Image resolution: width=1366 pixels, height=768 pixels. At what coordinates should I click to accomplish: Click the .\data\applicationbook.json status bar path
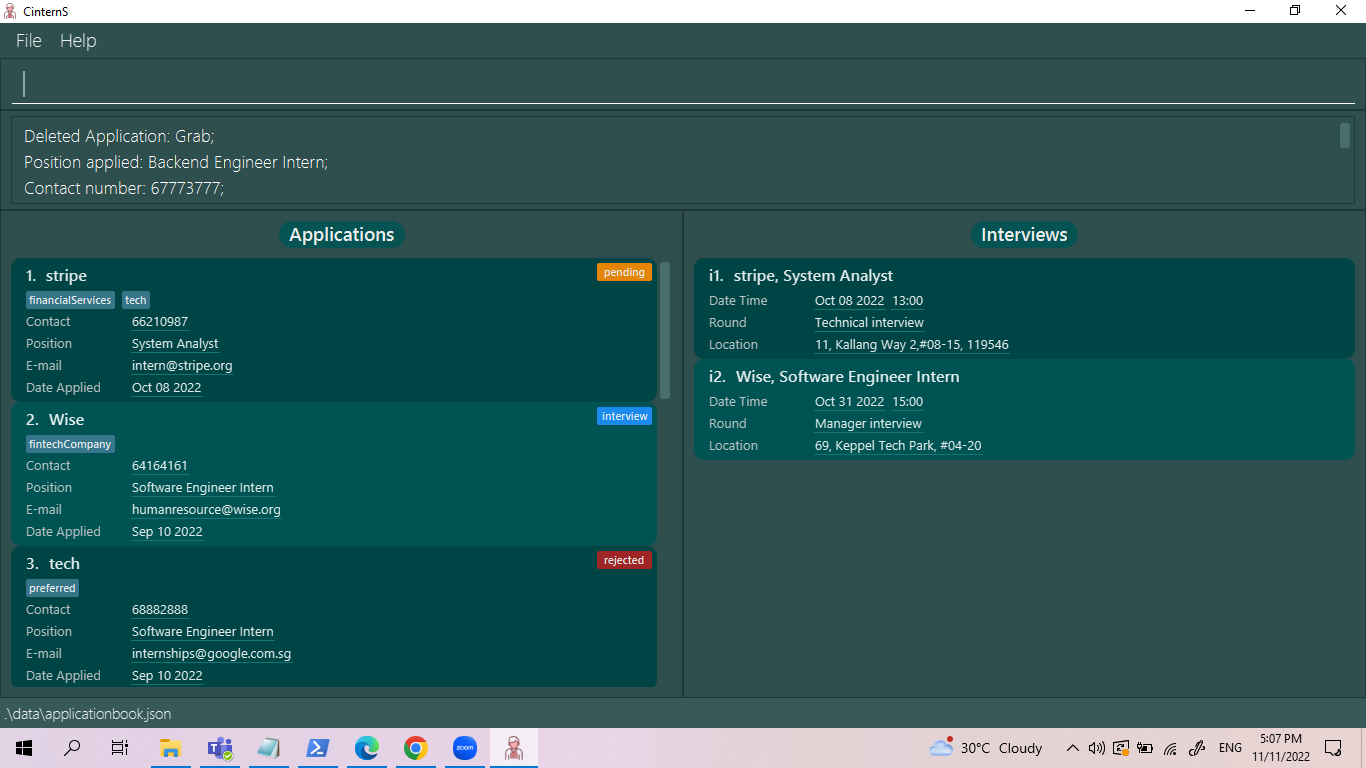(88, 714)
